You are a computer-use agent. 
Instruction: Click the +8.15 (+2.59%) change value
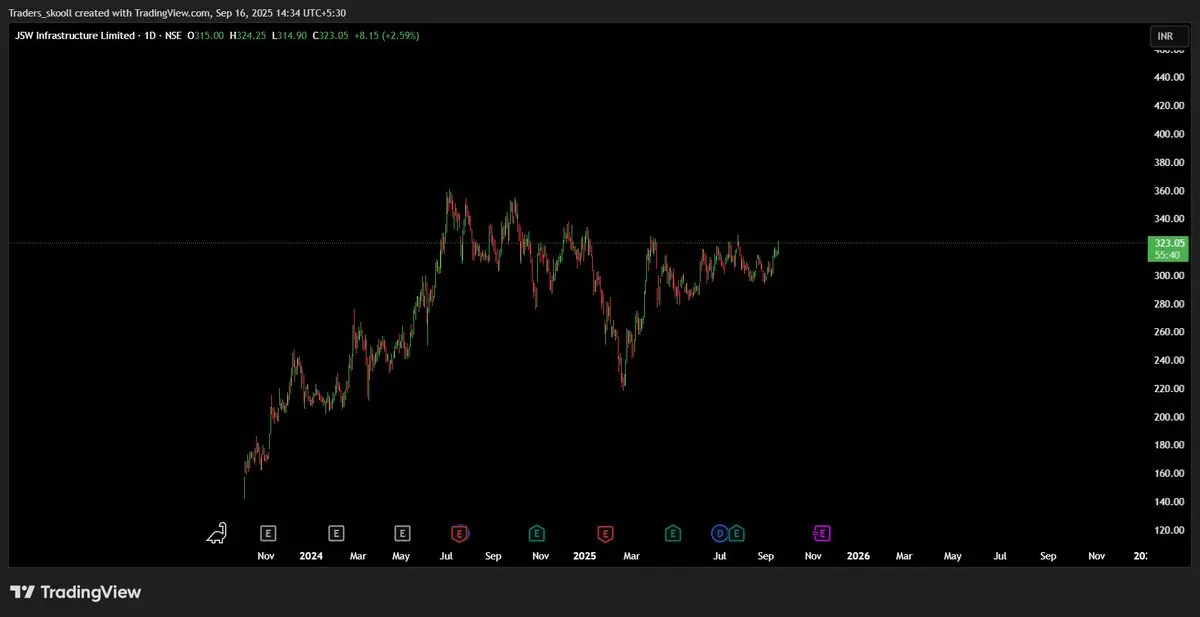tap(387, 36)
